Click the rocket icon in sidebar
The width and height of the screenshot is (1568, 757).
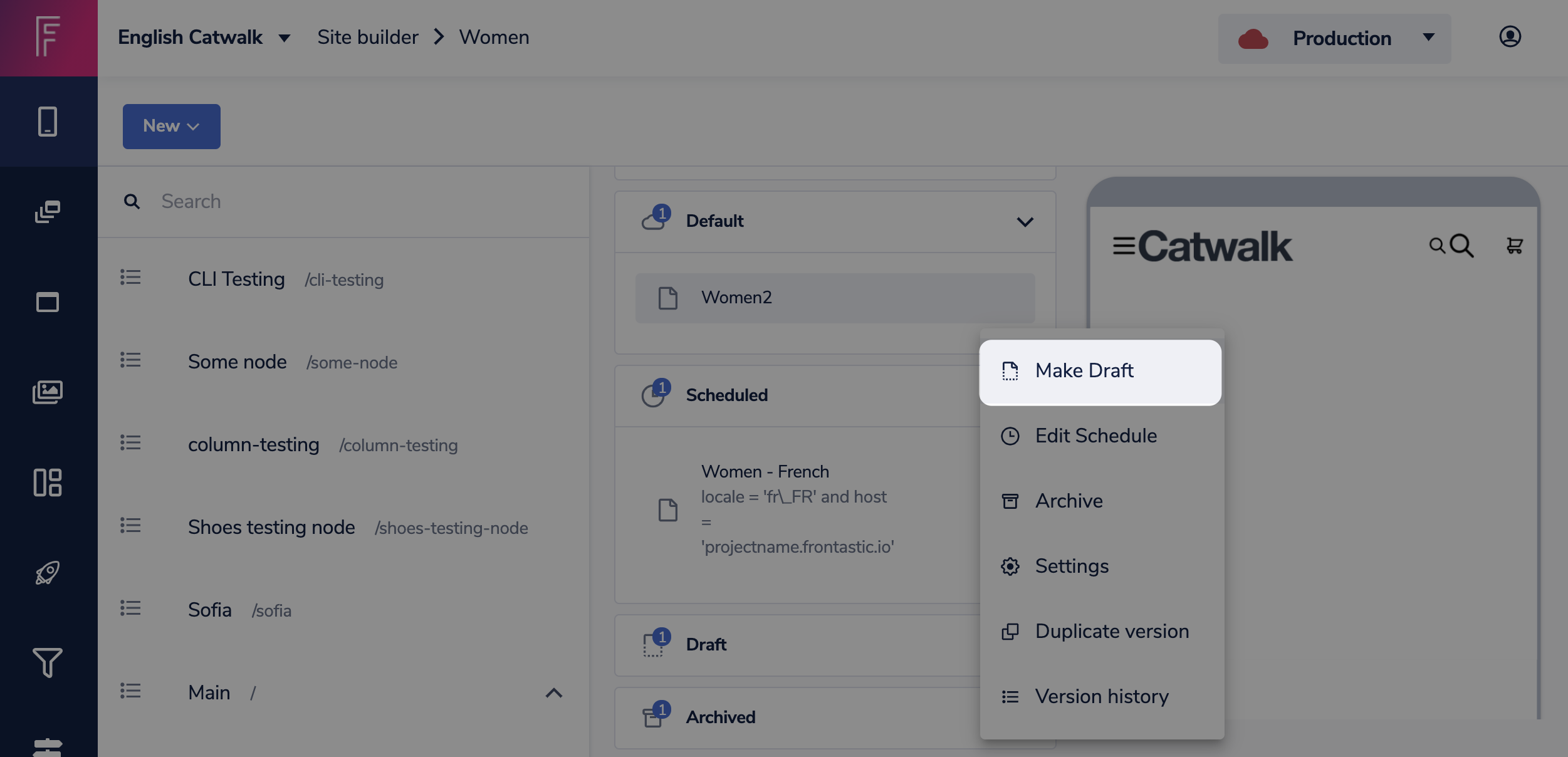48,573
